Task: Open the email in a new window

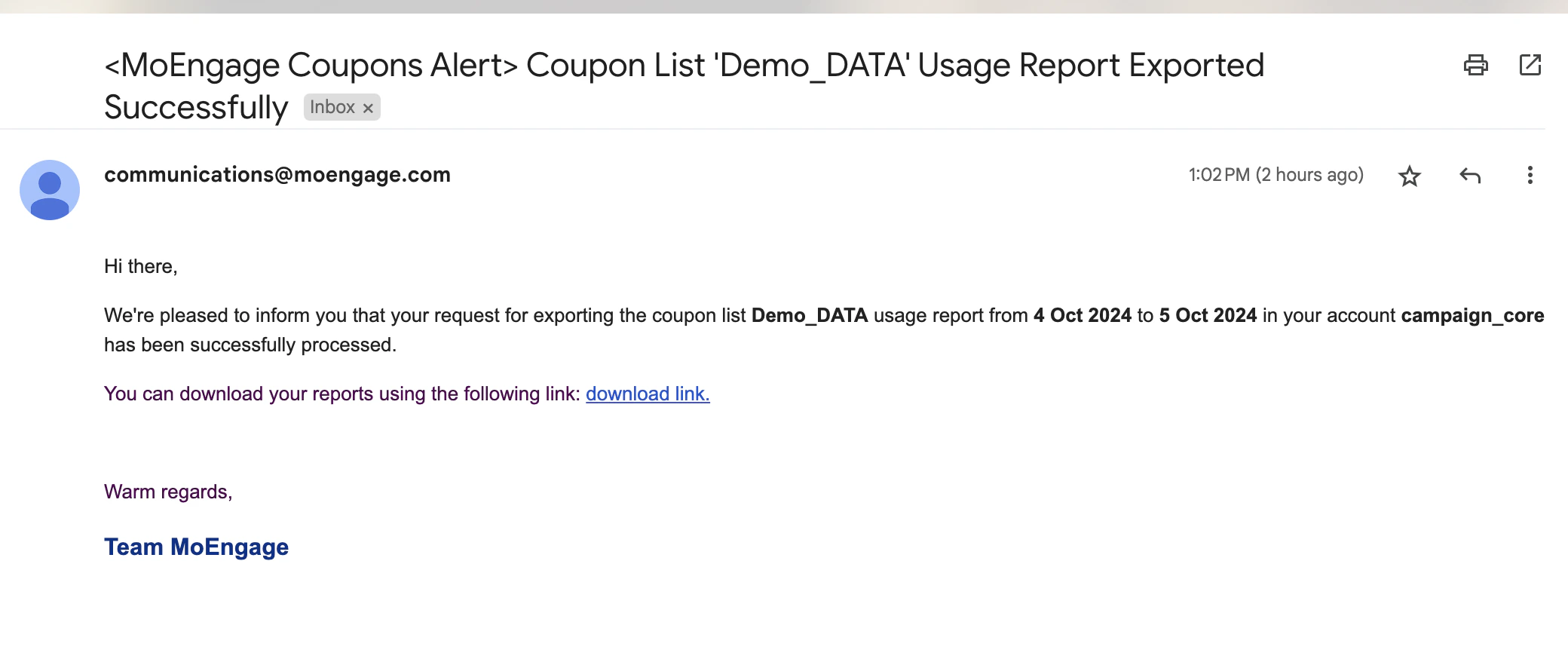Action: point(1530,66)
